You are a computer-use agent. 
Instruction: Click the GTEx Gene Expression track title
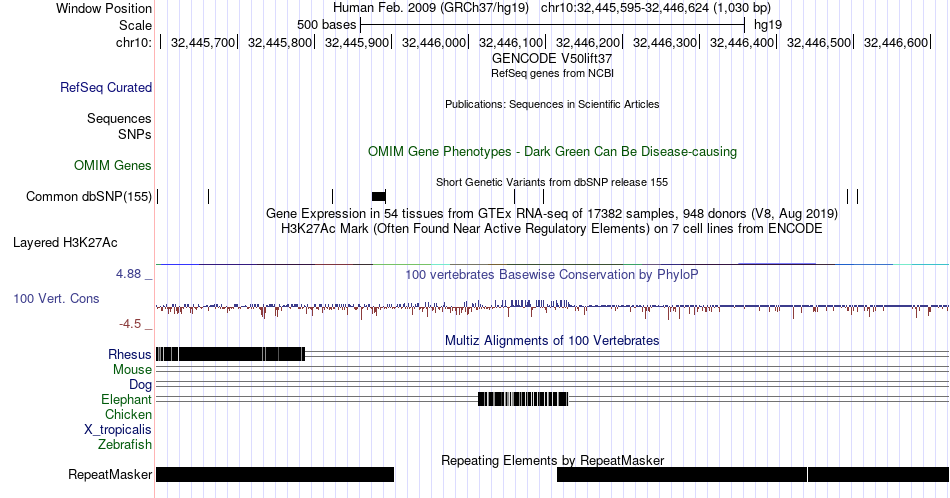click(552, 214)
